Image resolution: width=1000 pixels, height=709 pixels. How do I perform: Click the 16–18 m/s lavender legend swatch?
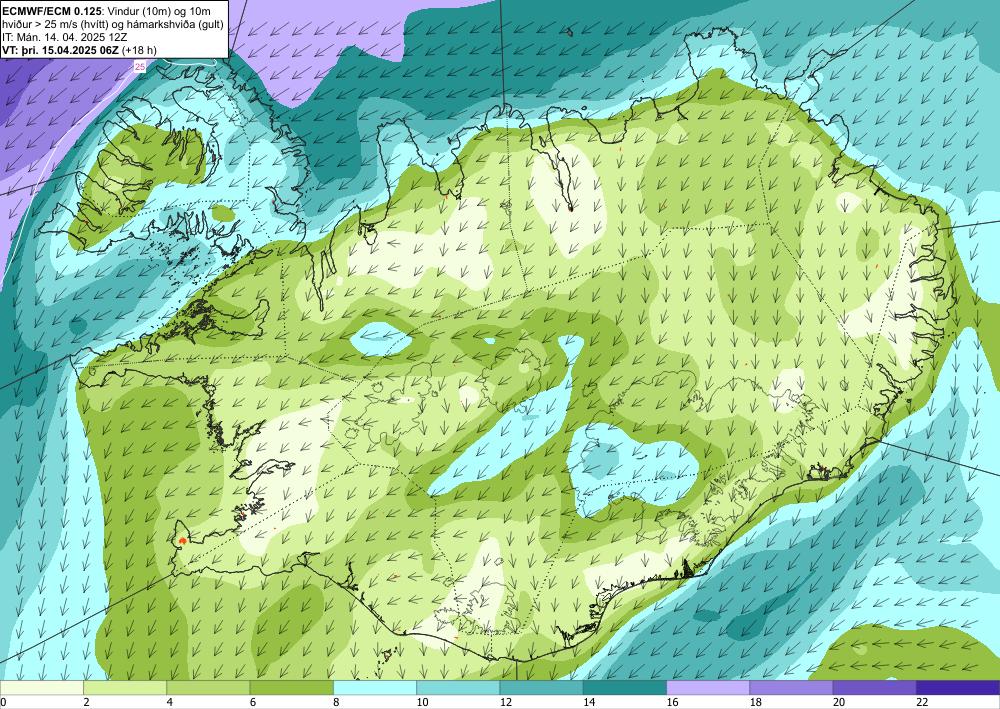(x=708, y=688)
